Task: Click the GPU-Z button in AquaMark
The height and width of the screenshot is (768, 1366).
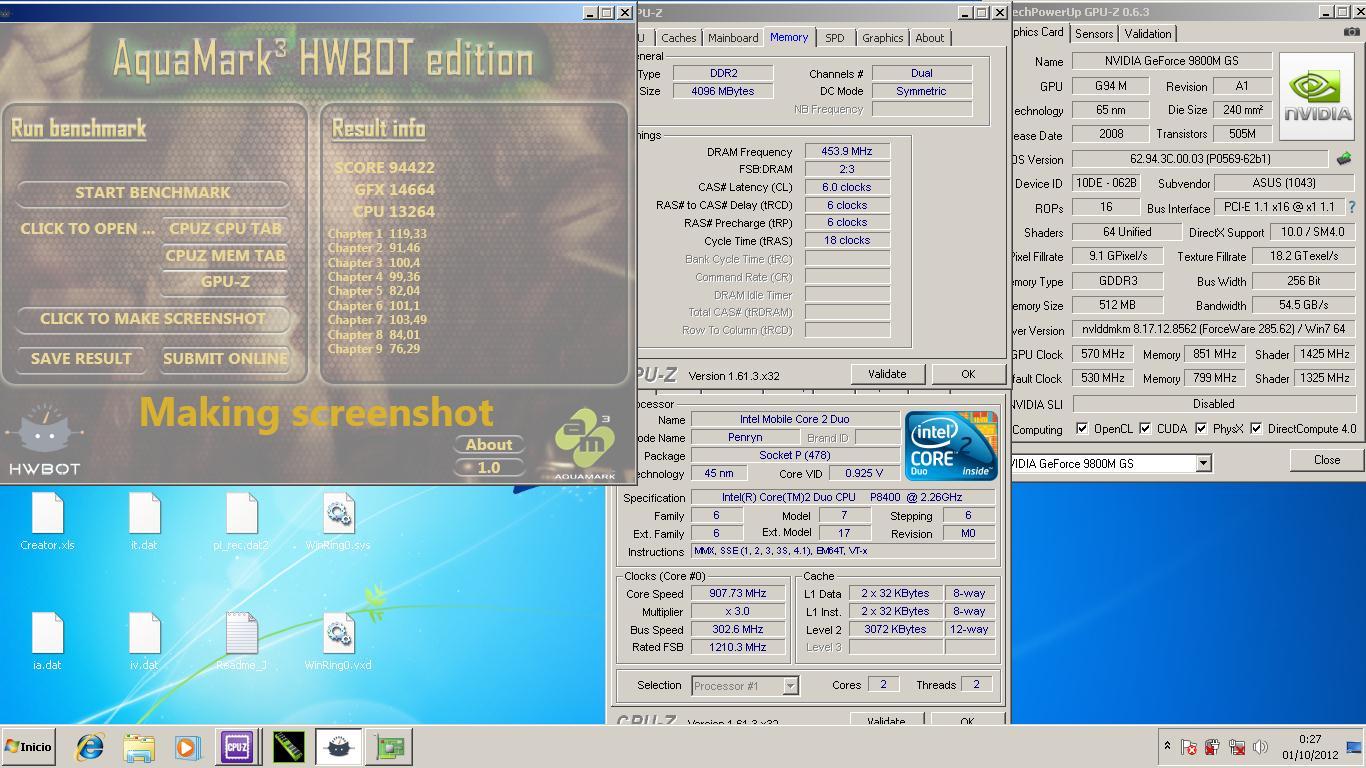Action: 225,281
